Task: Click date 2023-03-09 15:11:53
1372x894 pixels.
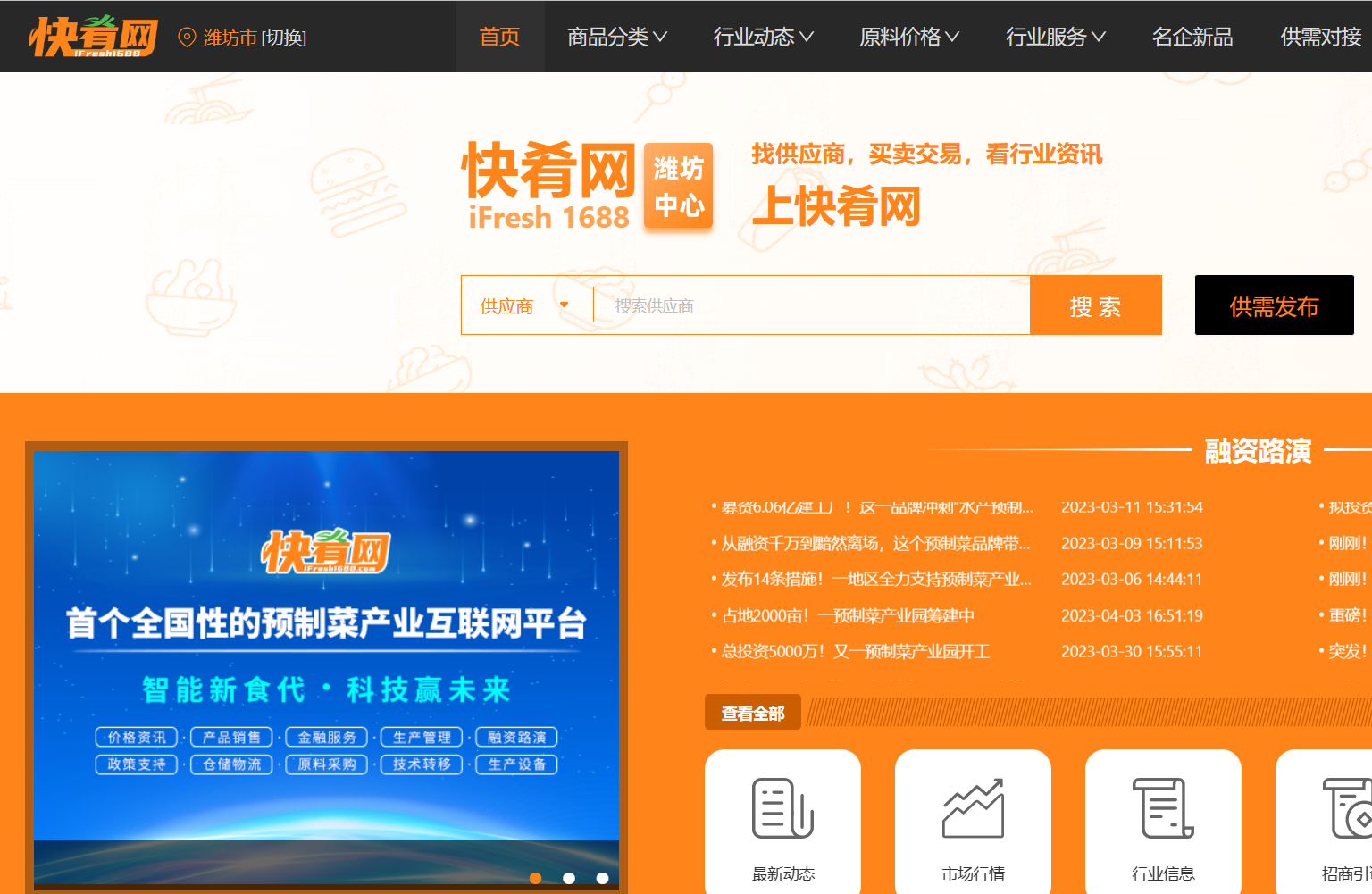Action: (x=1132, y=543)
